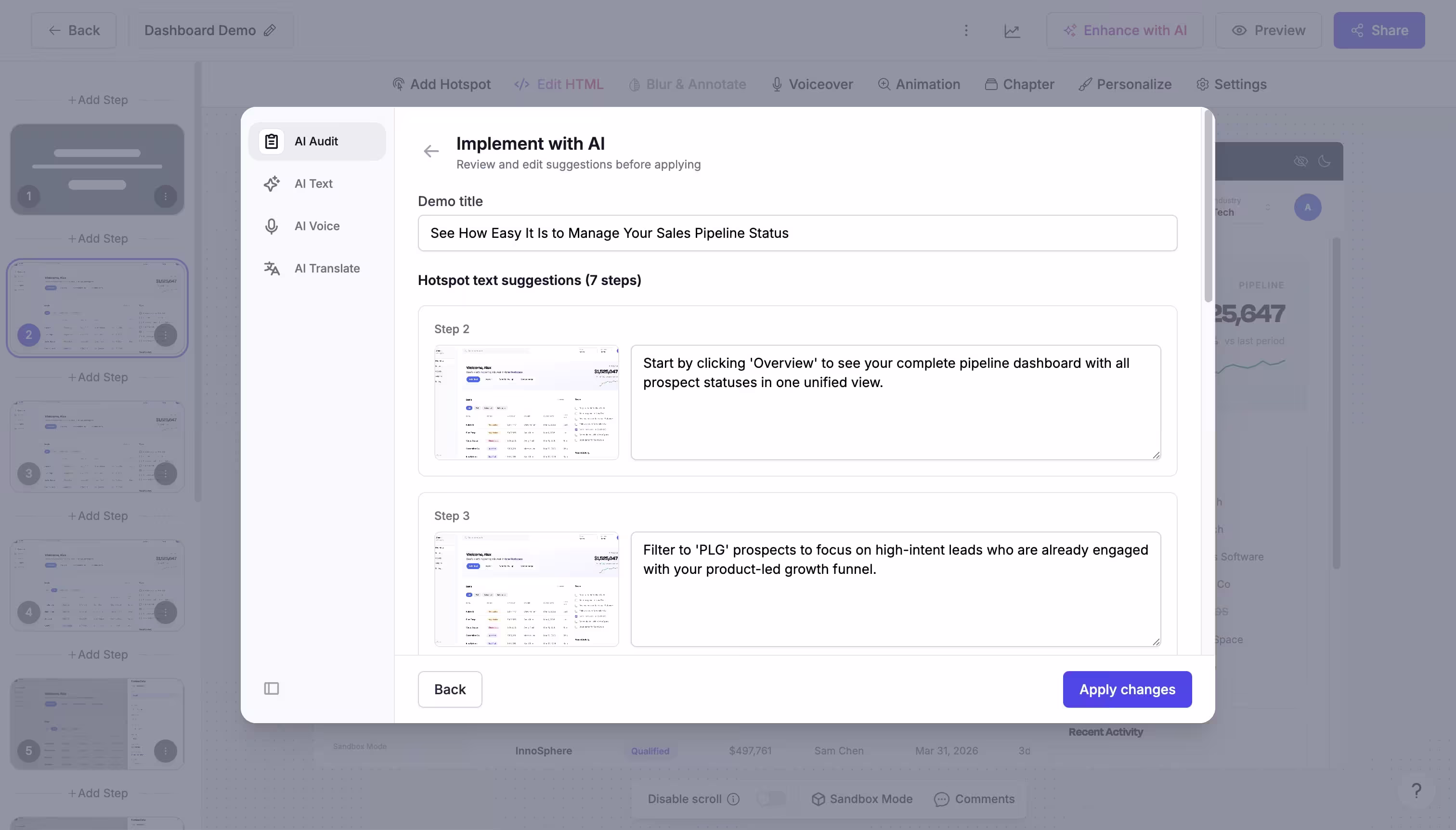Open Comments panel

click(x=974, y=799)
